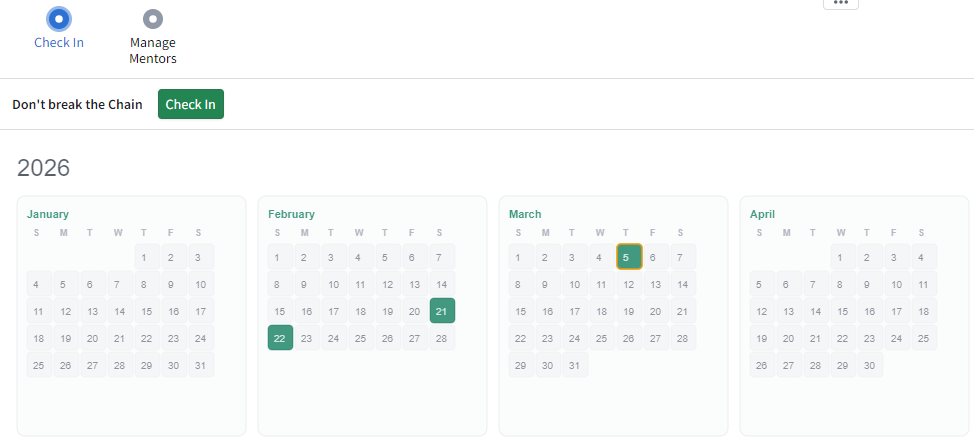The width and height of the screenshot is (974, 440).
Task: Click January 1 in the calendar
Action: click(146, 257)
